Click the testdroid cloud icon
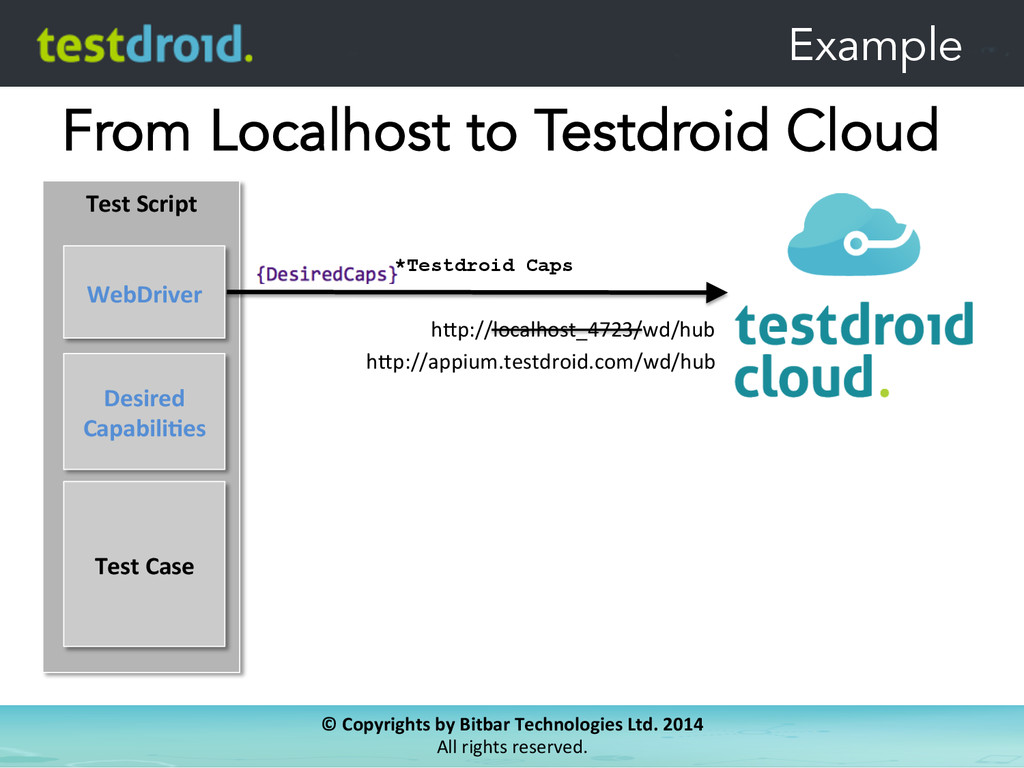Viewport: 1024px width, 768px height. pos(854,234)
